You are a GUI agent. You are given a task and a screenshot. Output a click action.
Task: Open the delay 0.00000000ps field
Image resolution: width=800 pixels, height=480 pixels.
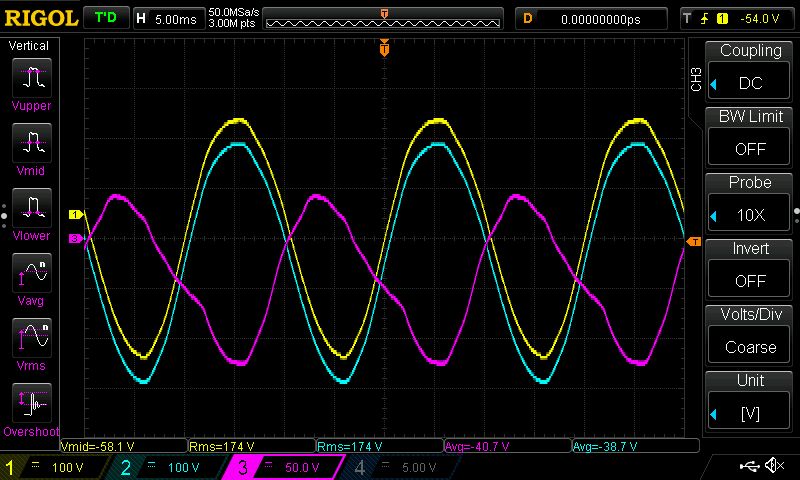click(x=591, y=19)
